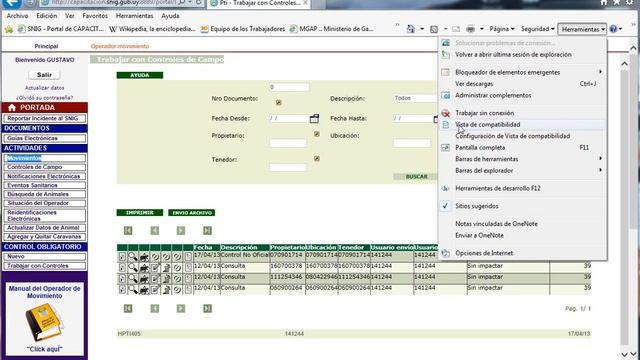Click the edit pencil icon in row 160700378
Screen dimensions: 640x360
tap(155, 267)
